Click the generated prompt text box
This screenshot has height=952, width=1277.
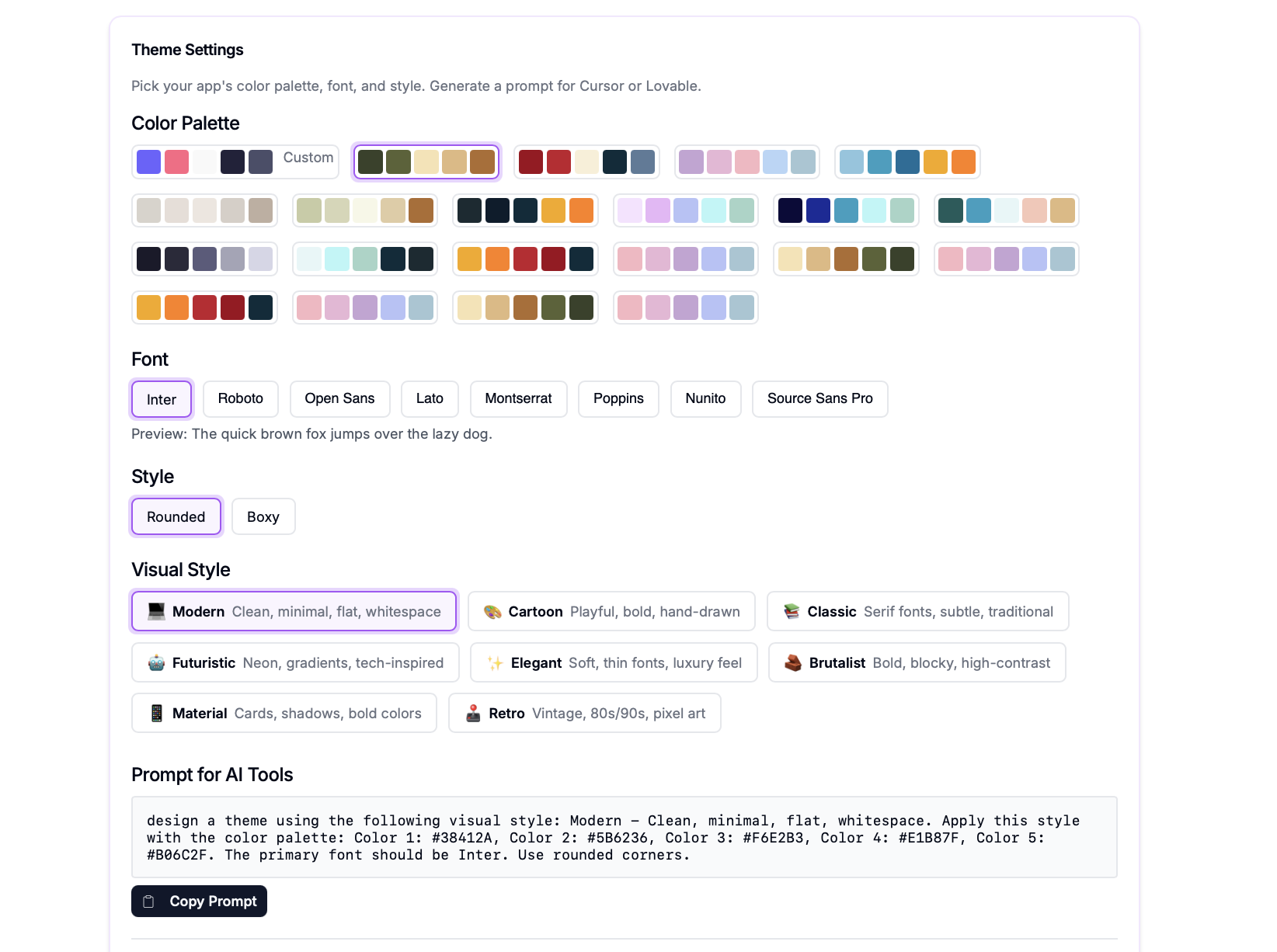tap(624, 837)
